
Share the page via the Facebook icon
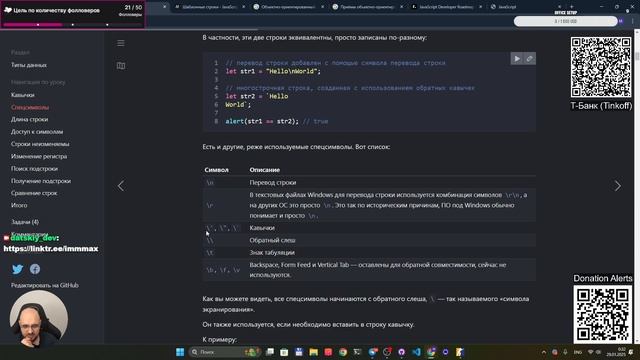(35, 269)
